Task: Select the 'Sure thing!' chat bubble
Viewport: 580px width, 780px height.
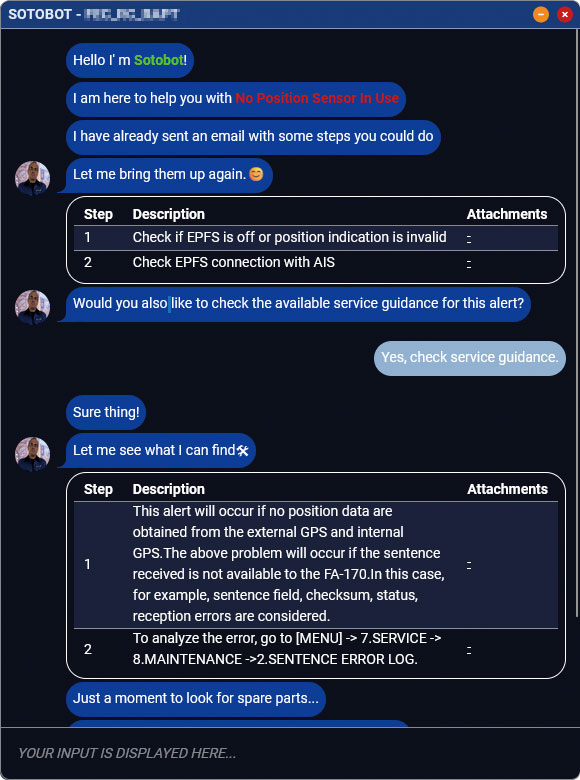Action: (106, 412)
